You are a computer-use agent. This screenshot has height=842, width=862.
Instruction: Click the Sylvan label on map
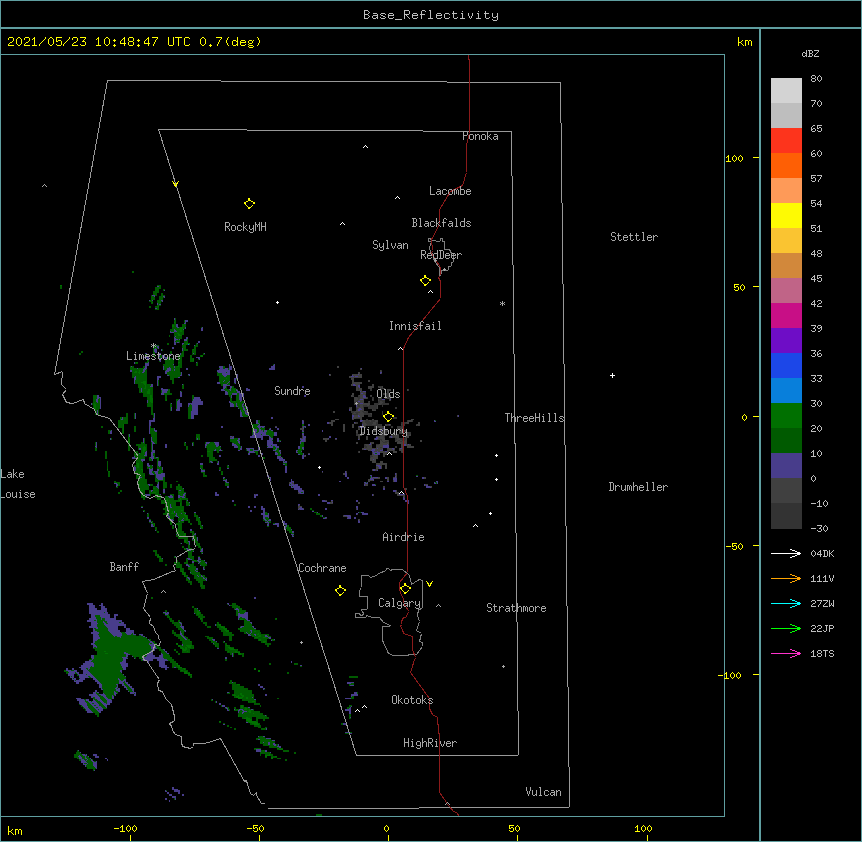(390, 245)
